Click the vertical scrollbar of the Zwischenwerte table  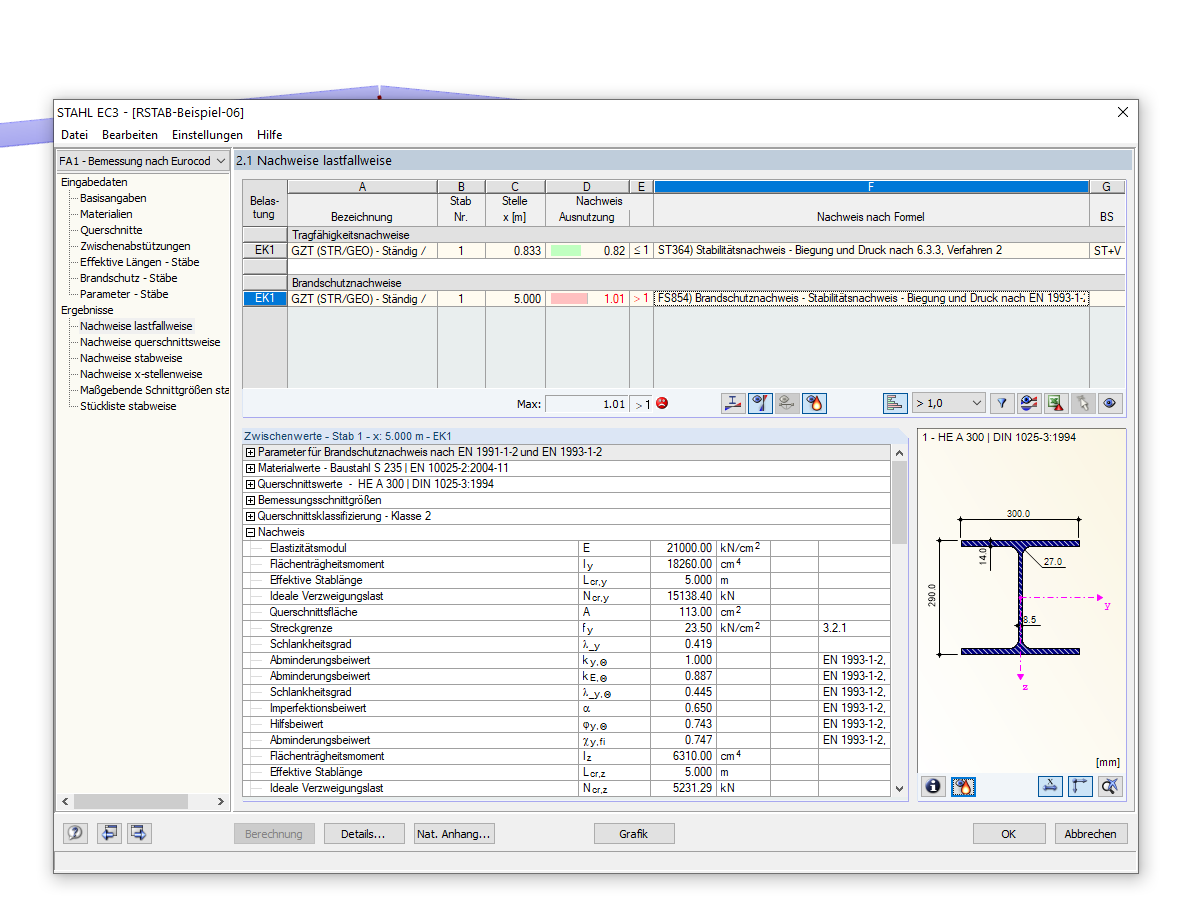tap(898, 620)
